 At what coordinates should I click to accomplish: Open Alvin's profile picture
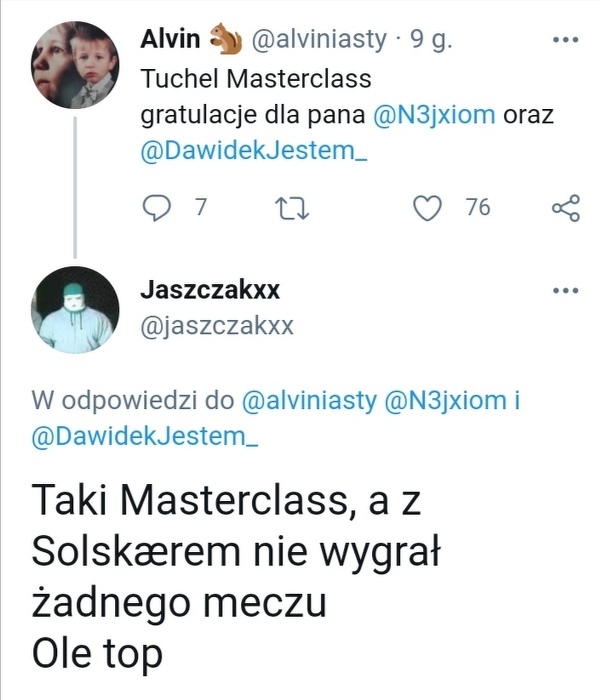(73, 64)
